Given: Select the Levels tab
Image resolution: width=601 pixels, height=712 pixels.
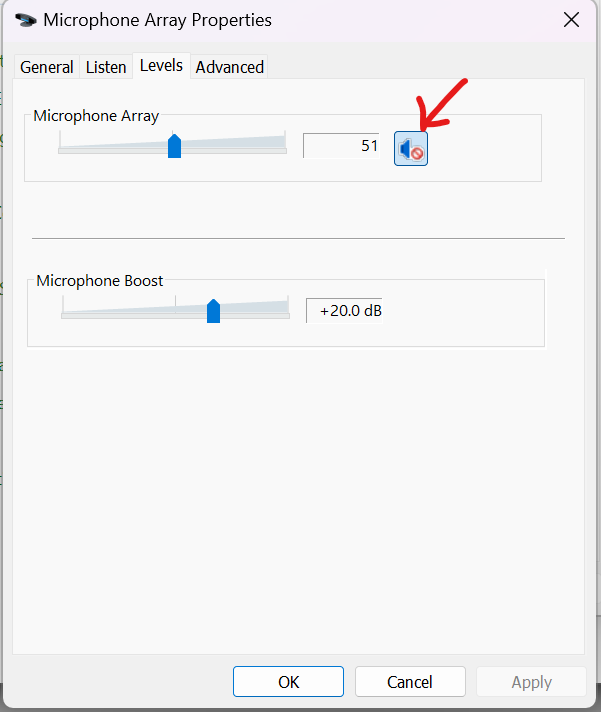Looking at the screenshot, I should [161, 65].
